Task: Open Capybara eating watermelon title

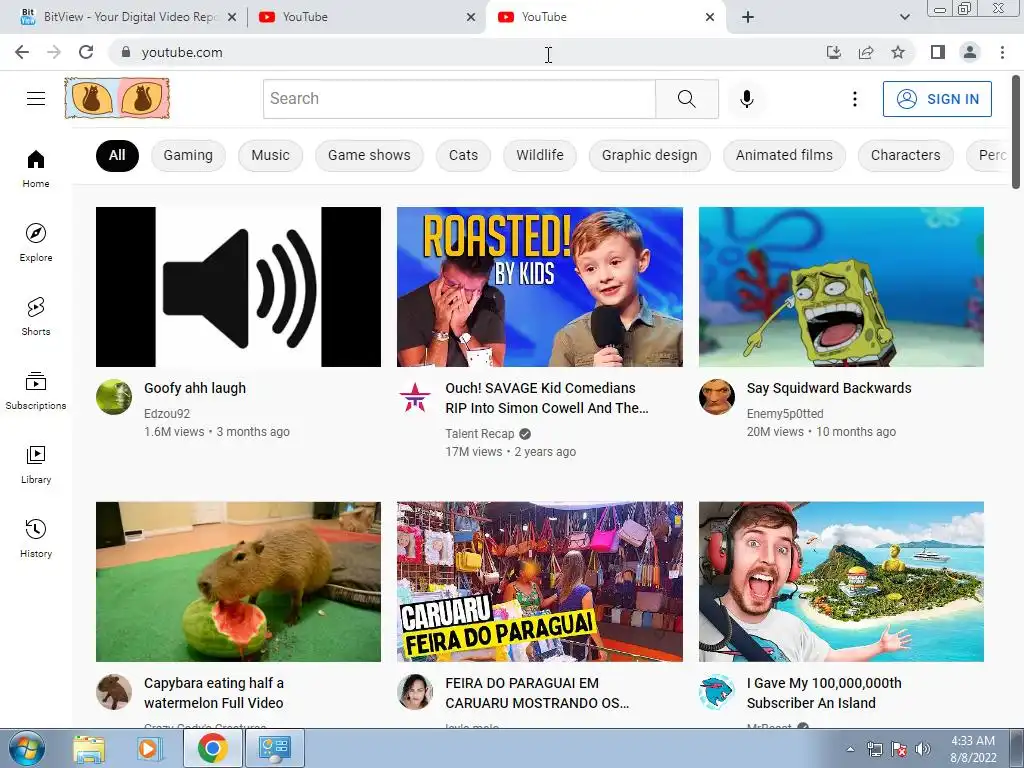Action: [214, 693]
